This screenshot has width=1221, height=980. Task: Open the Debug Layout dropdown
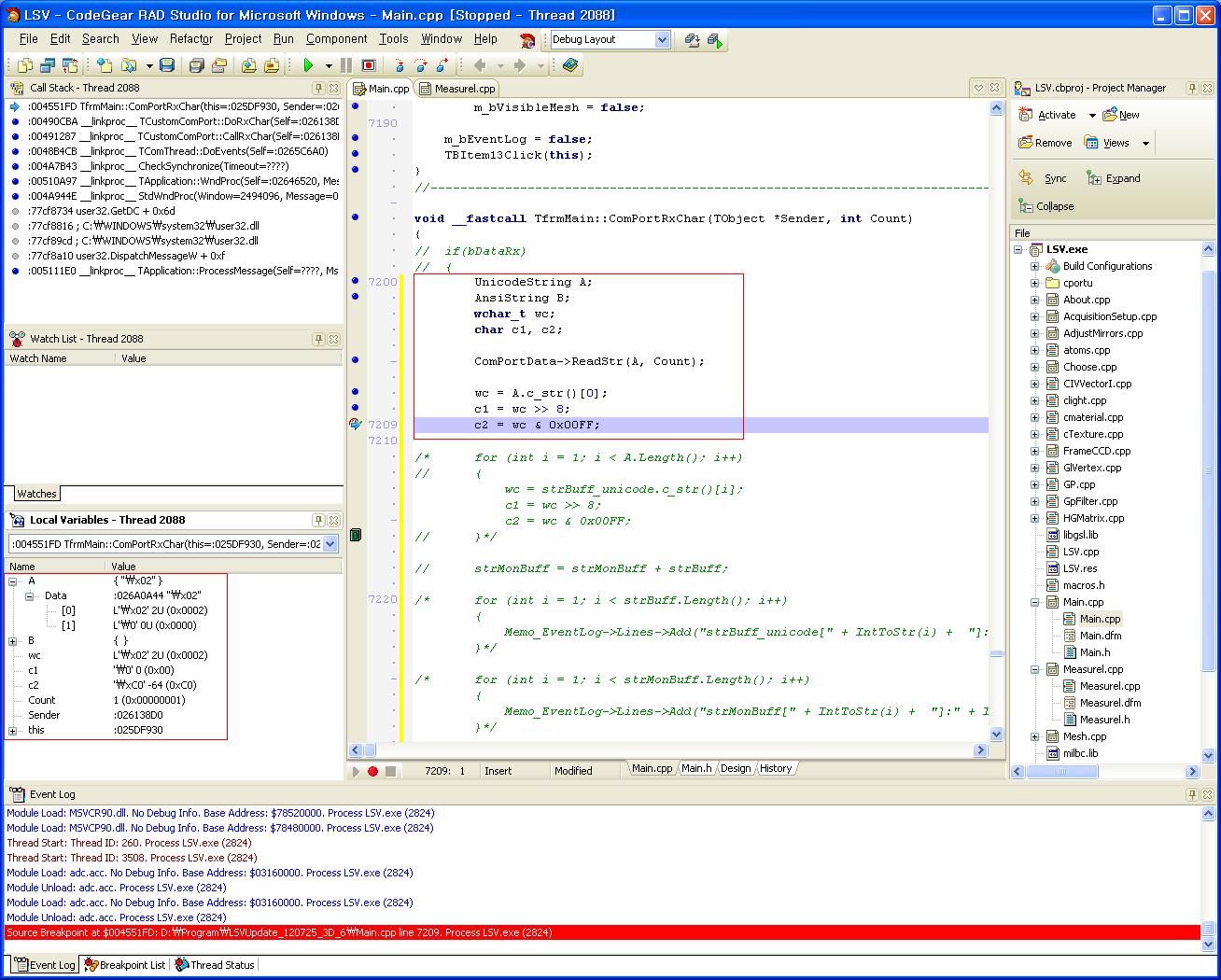click(662, 39)
